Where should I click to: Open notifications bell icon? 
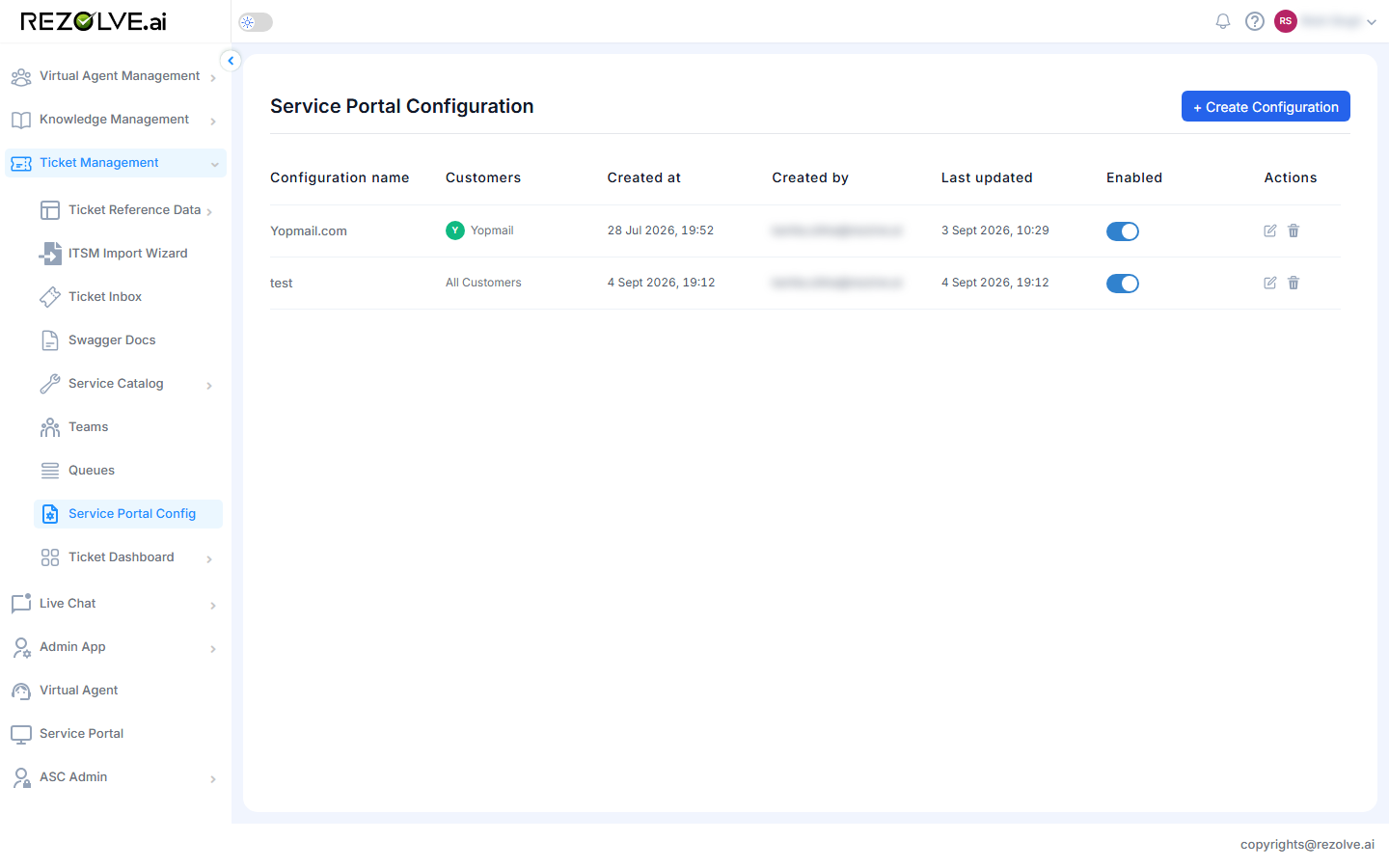pos(1223,21)
